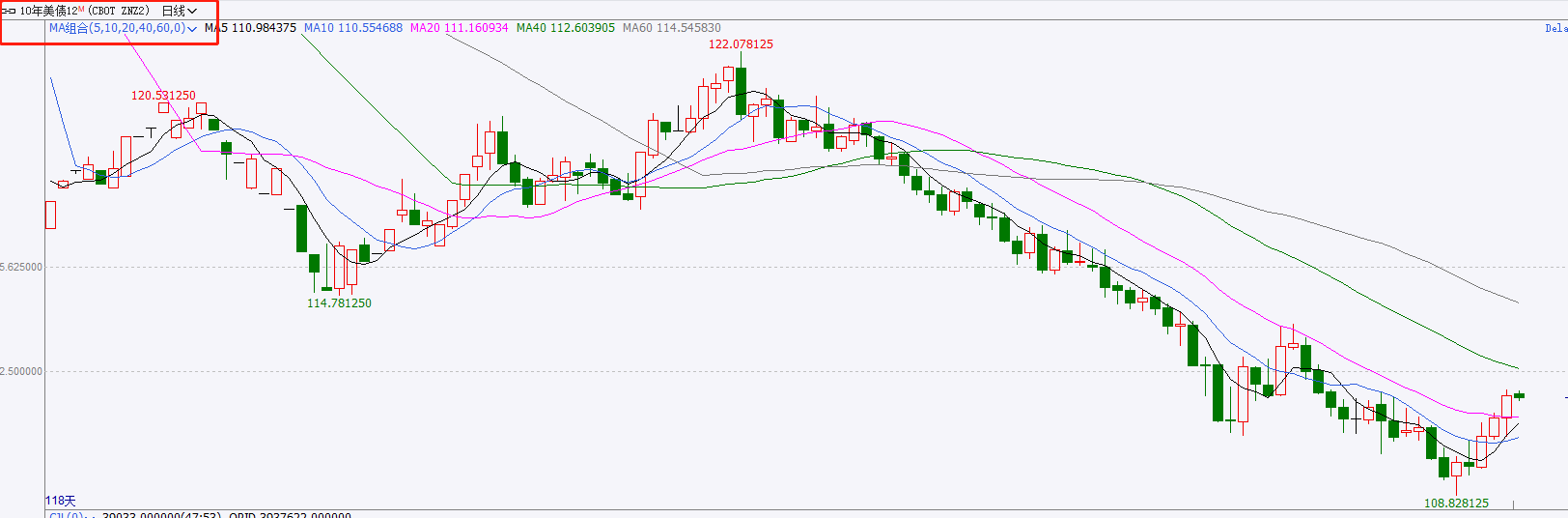Click the 122.078125 high price label
Screen dimensions: 1568x518
click(x=741, y=44)
